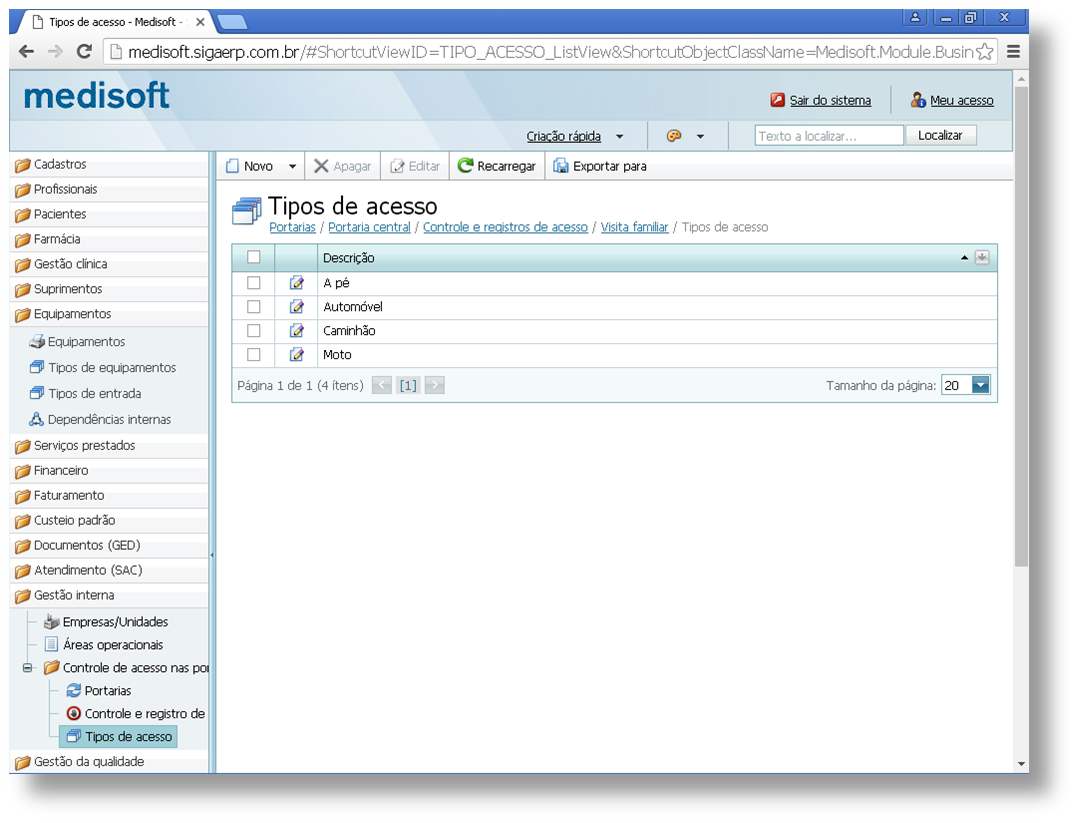Check the A pé row checkbox
The image size is (1078, 823).
254,283
